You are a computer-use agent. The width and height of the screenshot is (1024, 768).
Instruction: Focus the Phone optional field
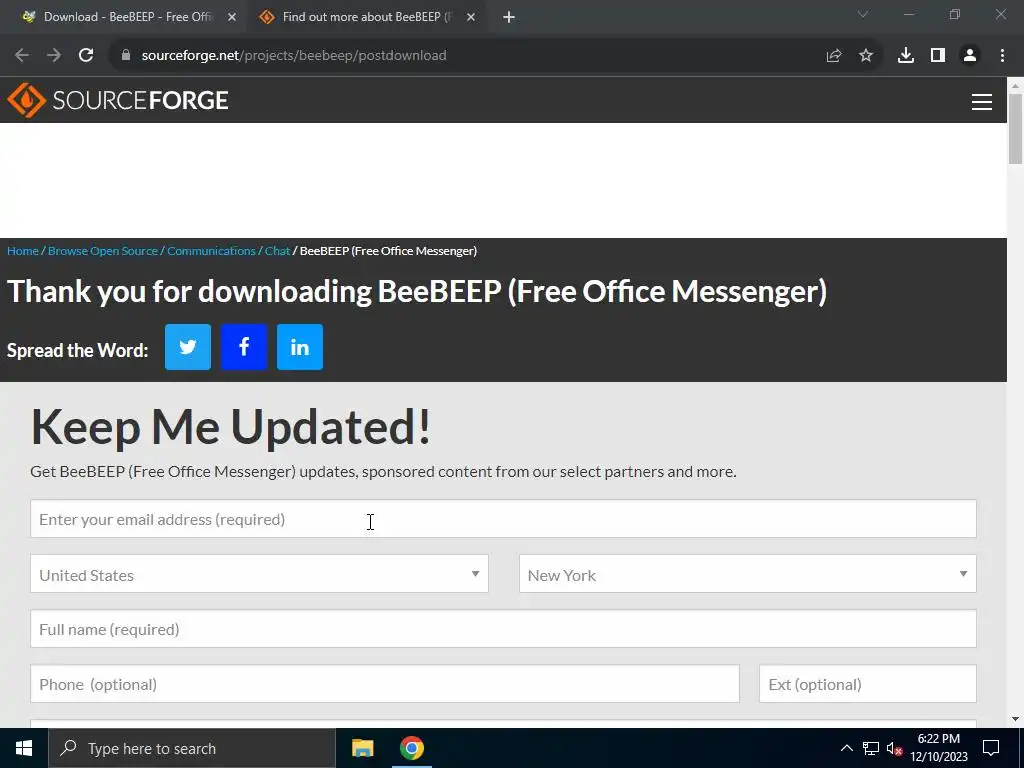[x=385, y=684]
